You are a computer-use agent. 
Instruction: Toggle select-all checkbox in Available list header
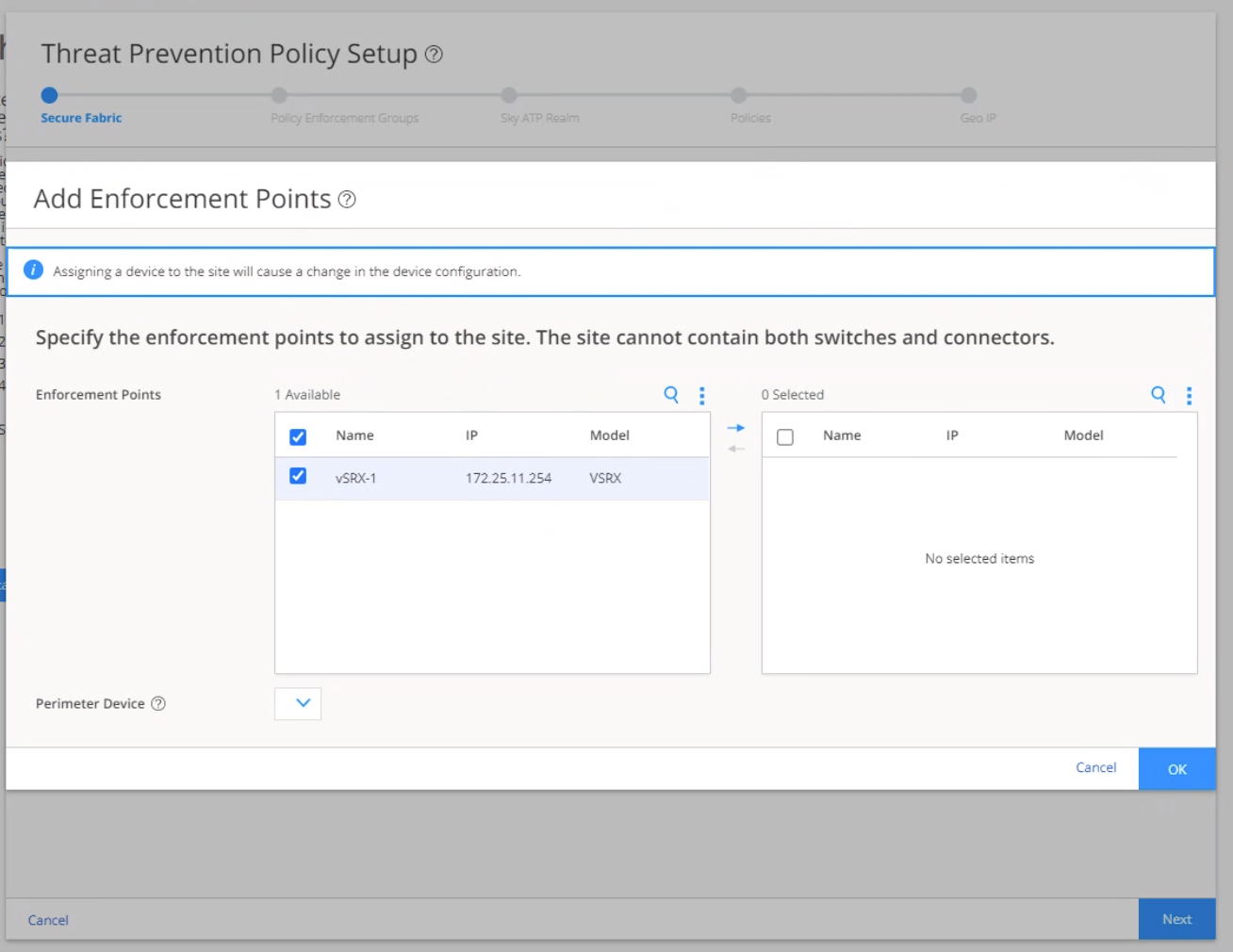coord(298,436)
